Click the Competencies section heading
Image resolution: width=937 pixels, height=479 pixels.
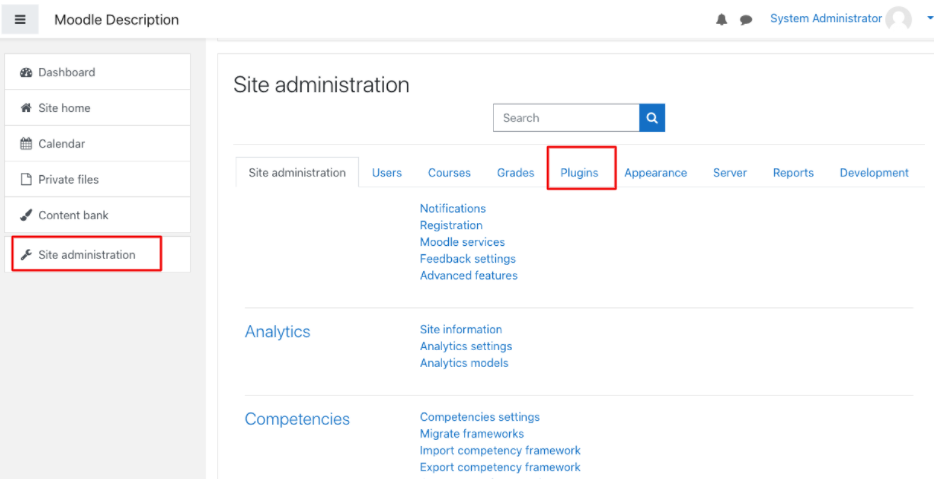297,419
